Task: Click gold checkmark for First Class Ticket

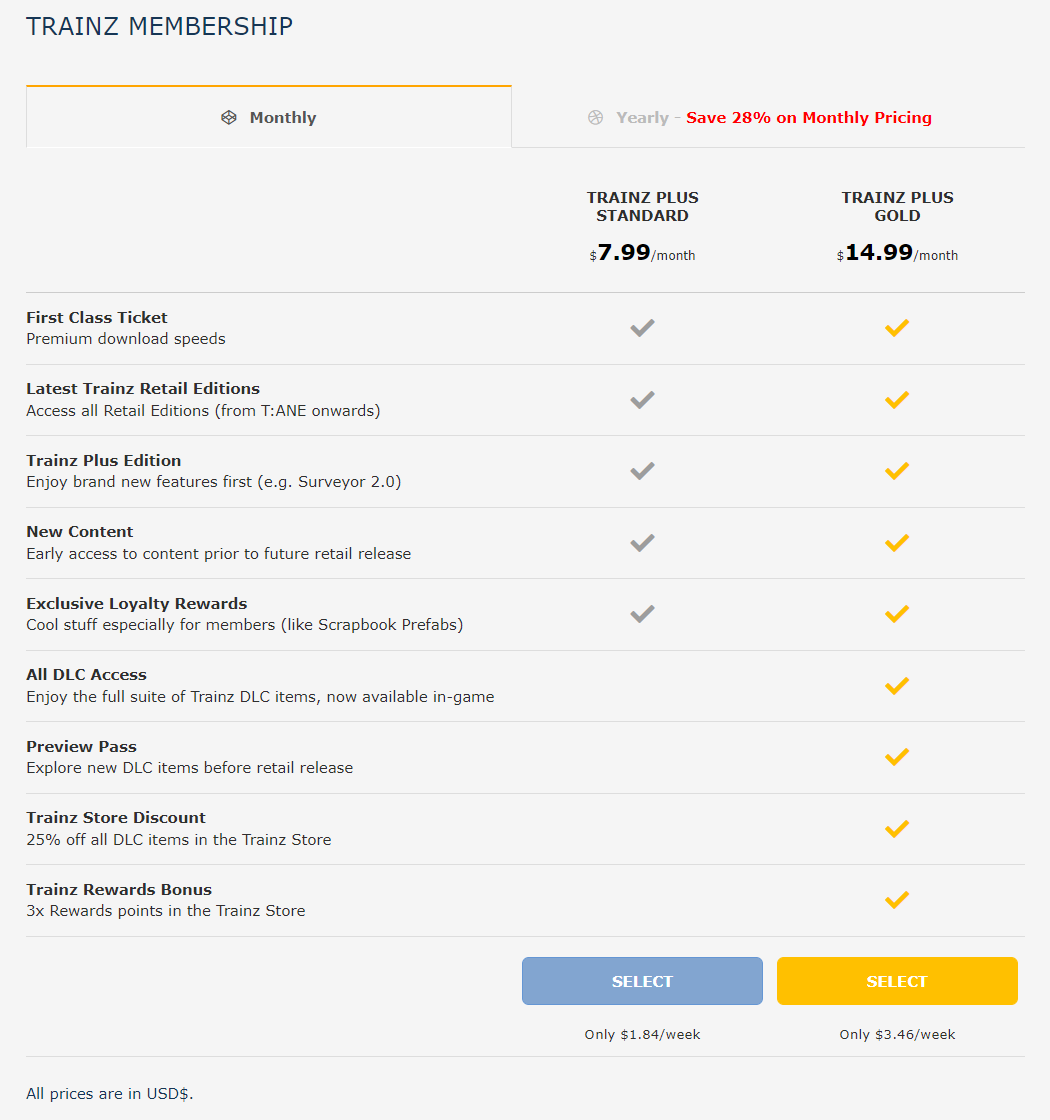Action: point(897,328)
